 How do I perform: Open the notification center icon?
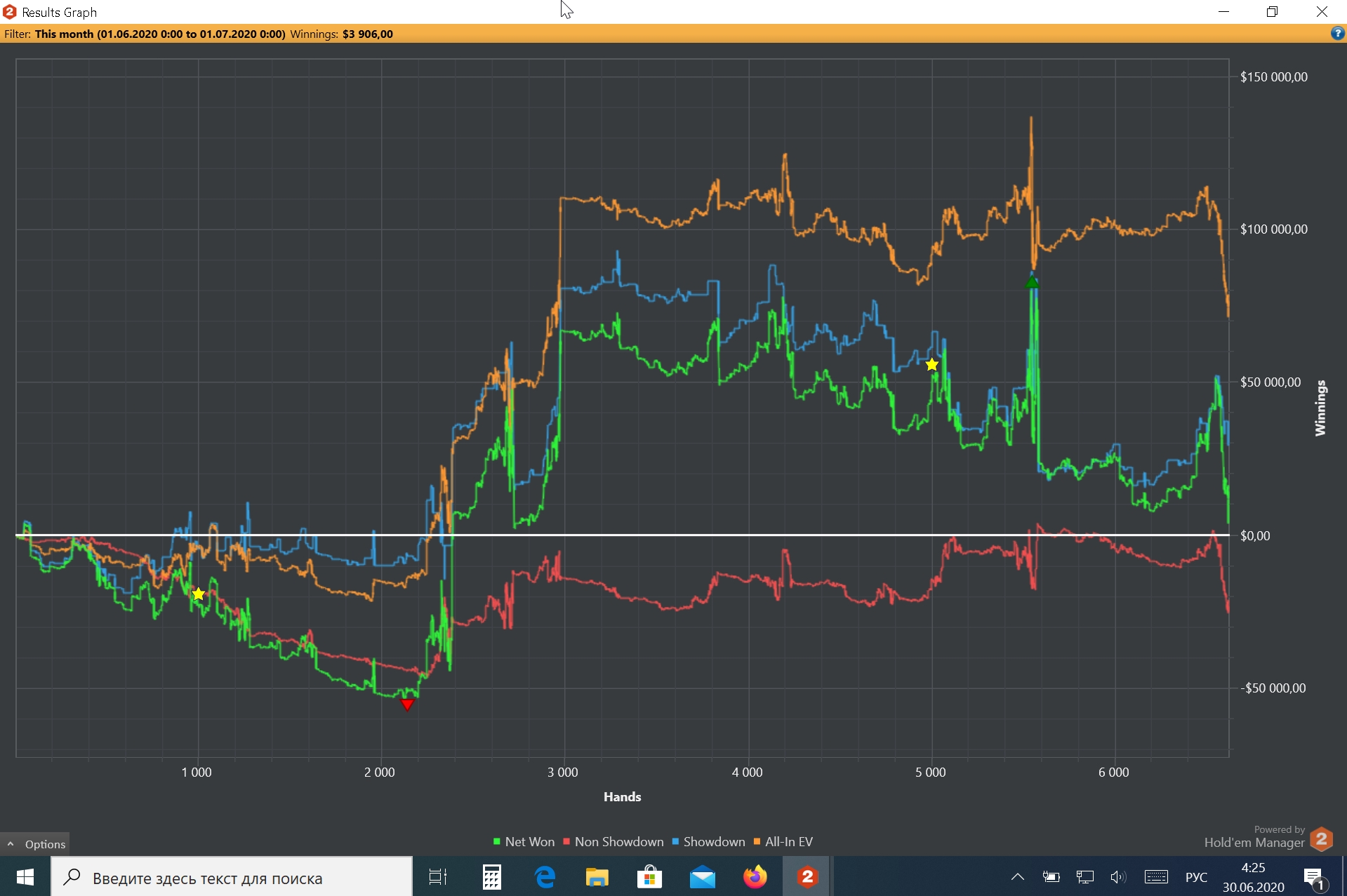(x=1315, y=878)
